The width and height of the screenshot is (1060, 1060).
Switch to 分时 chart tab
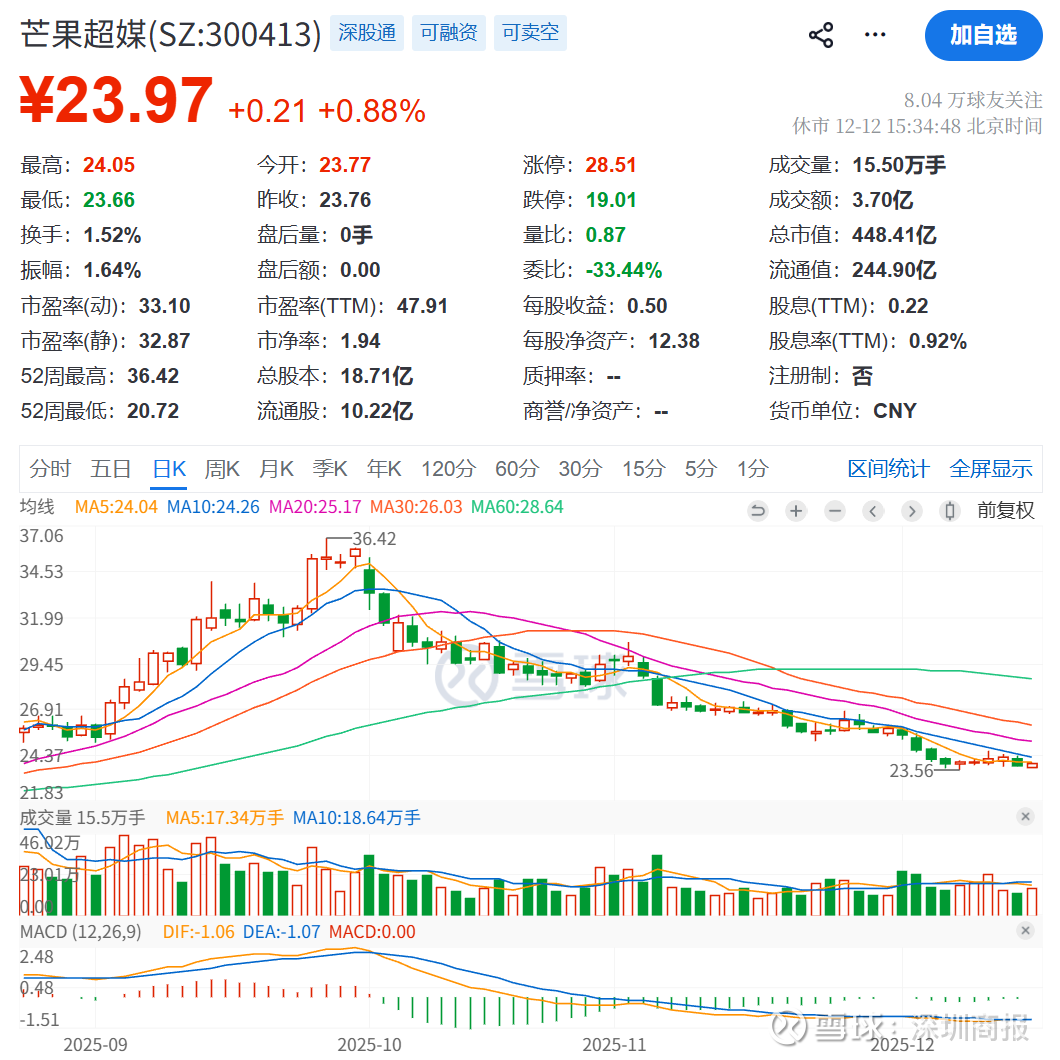tap(50, 468)
